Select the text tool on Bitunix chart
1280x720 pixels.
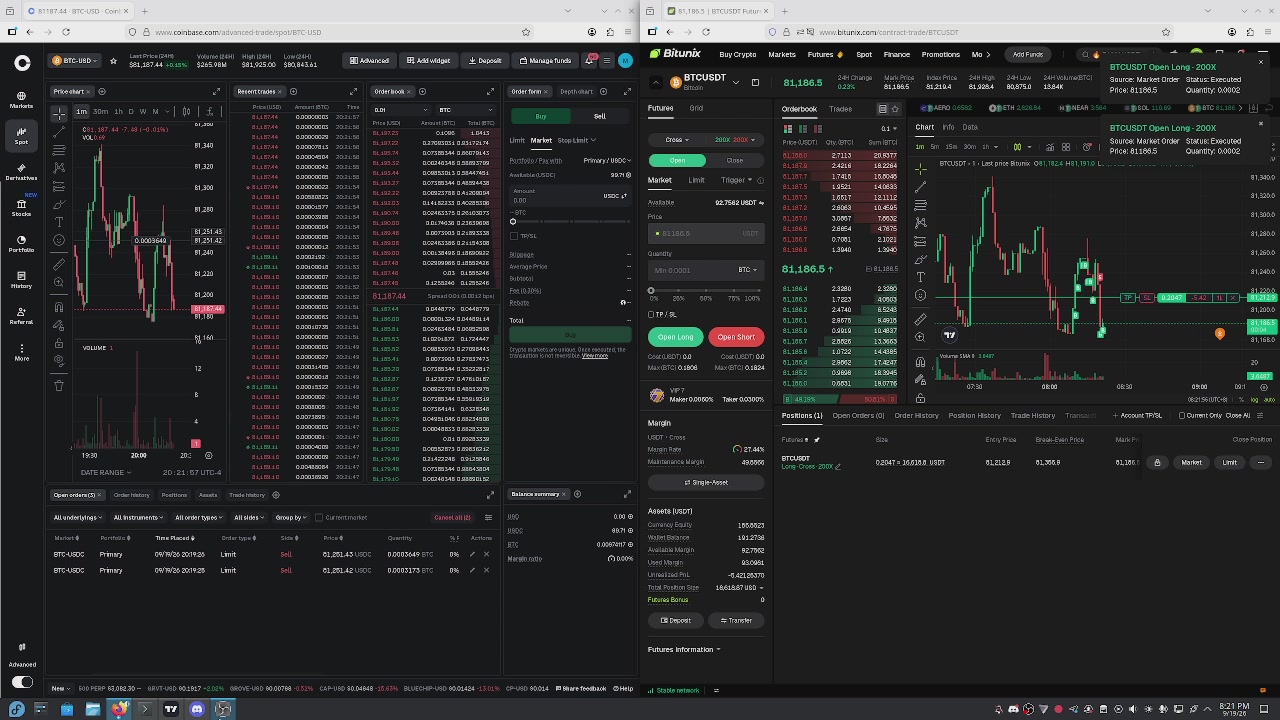click(x=920, y=276)
